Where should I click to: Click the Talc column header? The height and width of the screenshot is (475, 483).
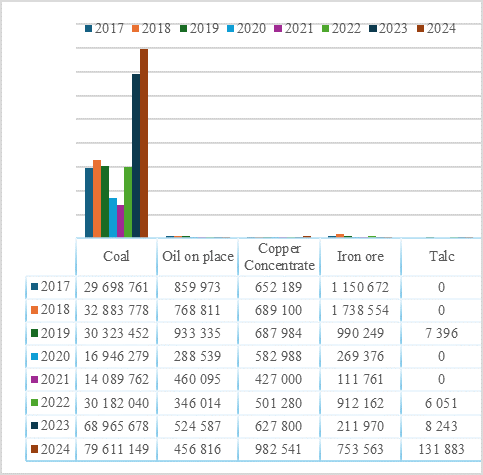coord(442,257)
